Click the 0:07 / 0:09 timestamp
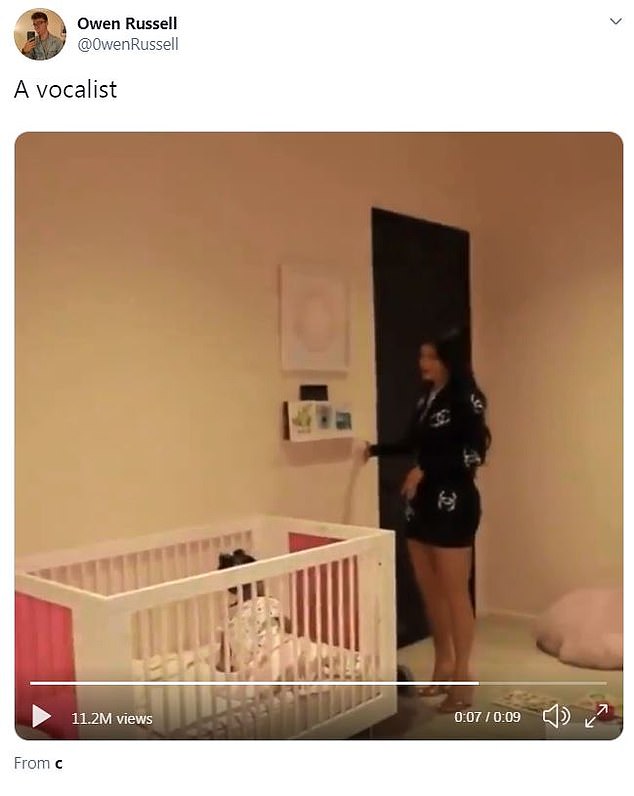 coord(487,717)
